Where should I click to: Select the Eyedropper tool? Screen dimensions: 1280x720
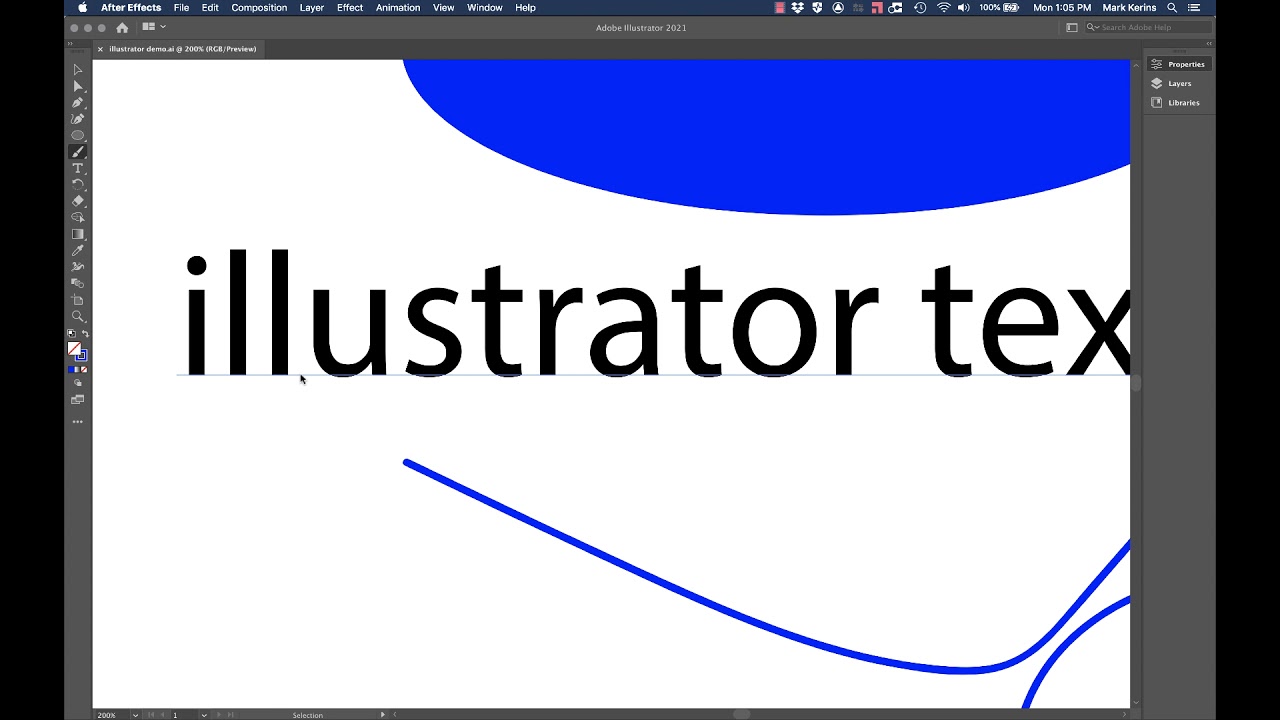(x=77, y=250)
